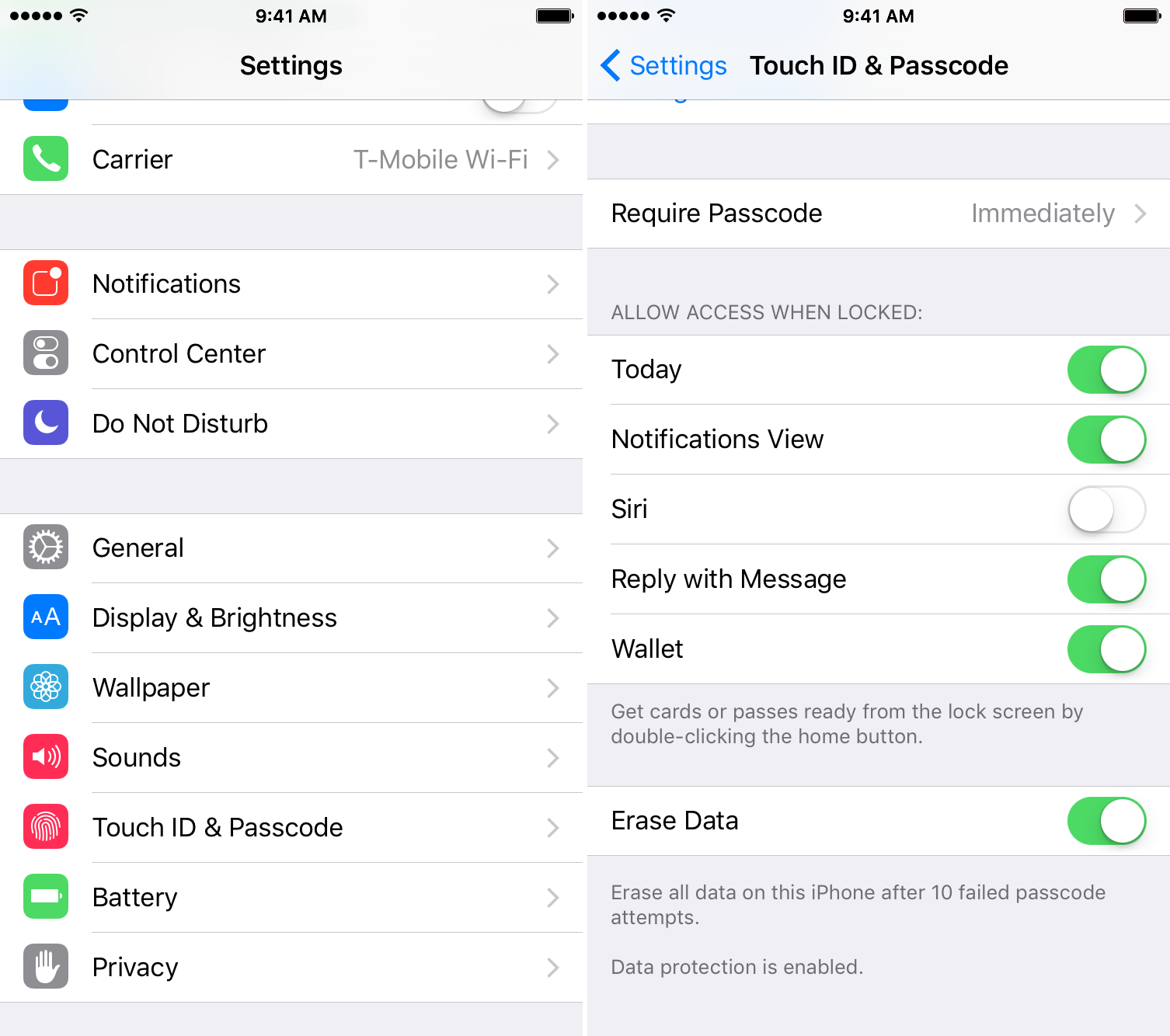Tap the Wallpaper flower icon

coord(46,687)
